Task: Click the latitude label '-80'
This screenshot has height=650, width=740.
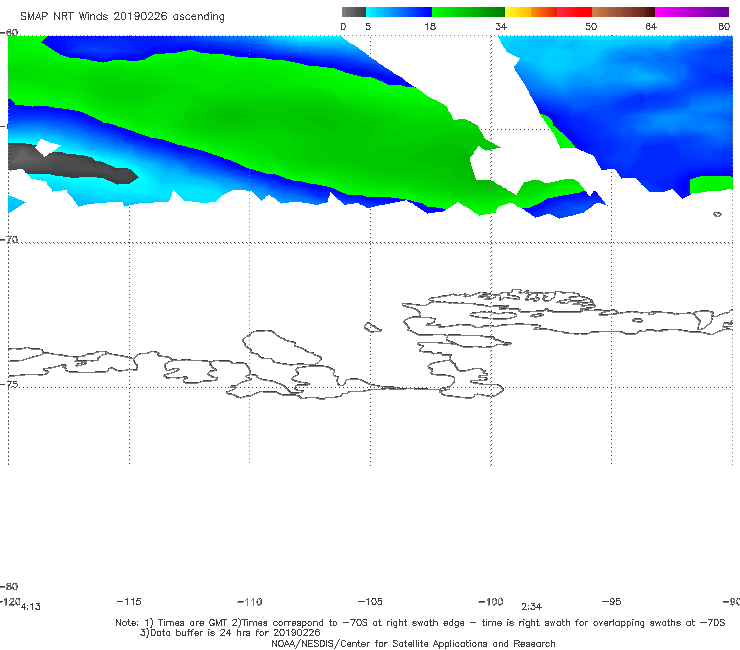Action: [x=9, y=586]
